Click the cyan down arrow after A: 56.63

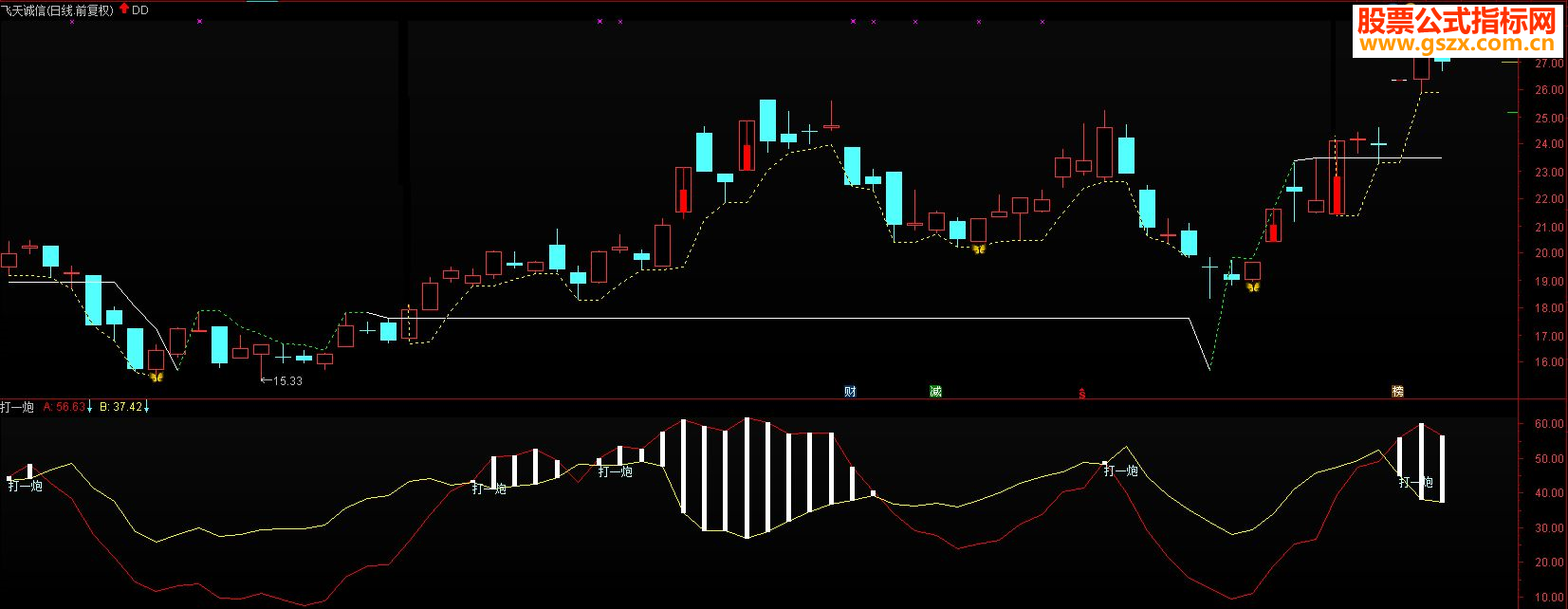pyautogui.click(x=90, y=408)
